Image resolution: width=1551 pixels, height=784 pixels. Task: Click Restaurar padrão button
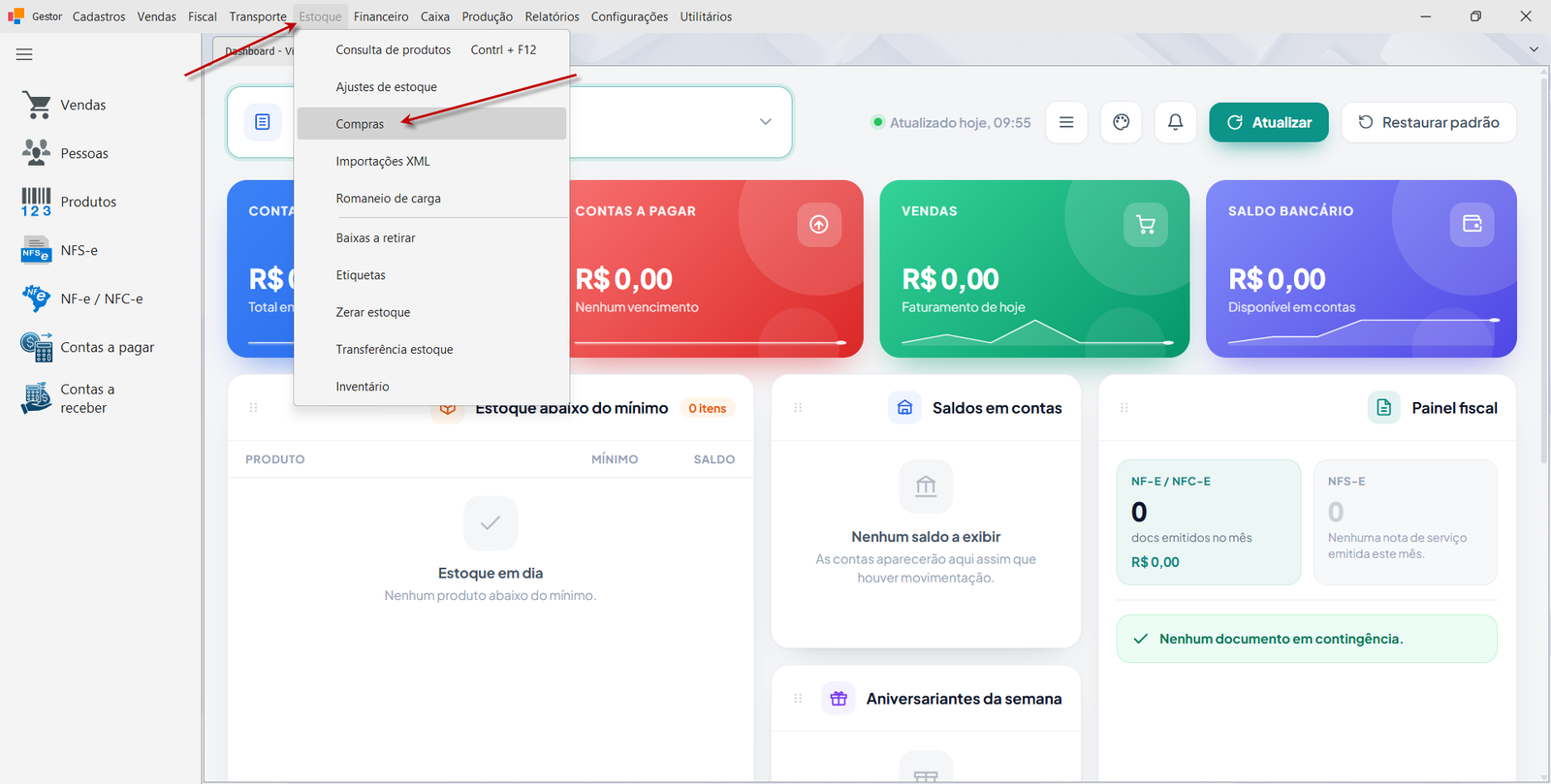pos(1429,122)
